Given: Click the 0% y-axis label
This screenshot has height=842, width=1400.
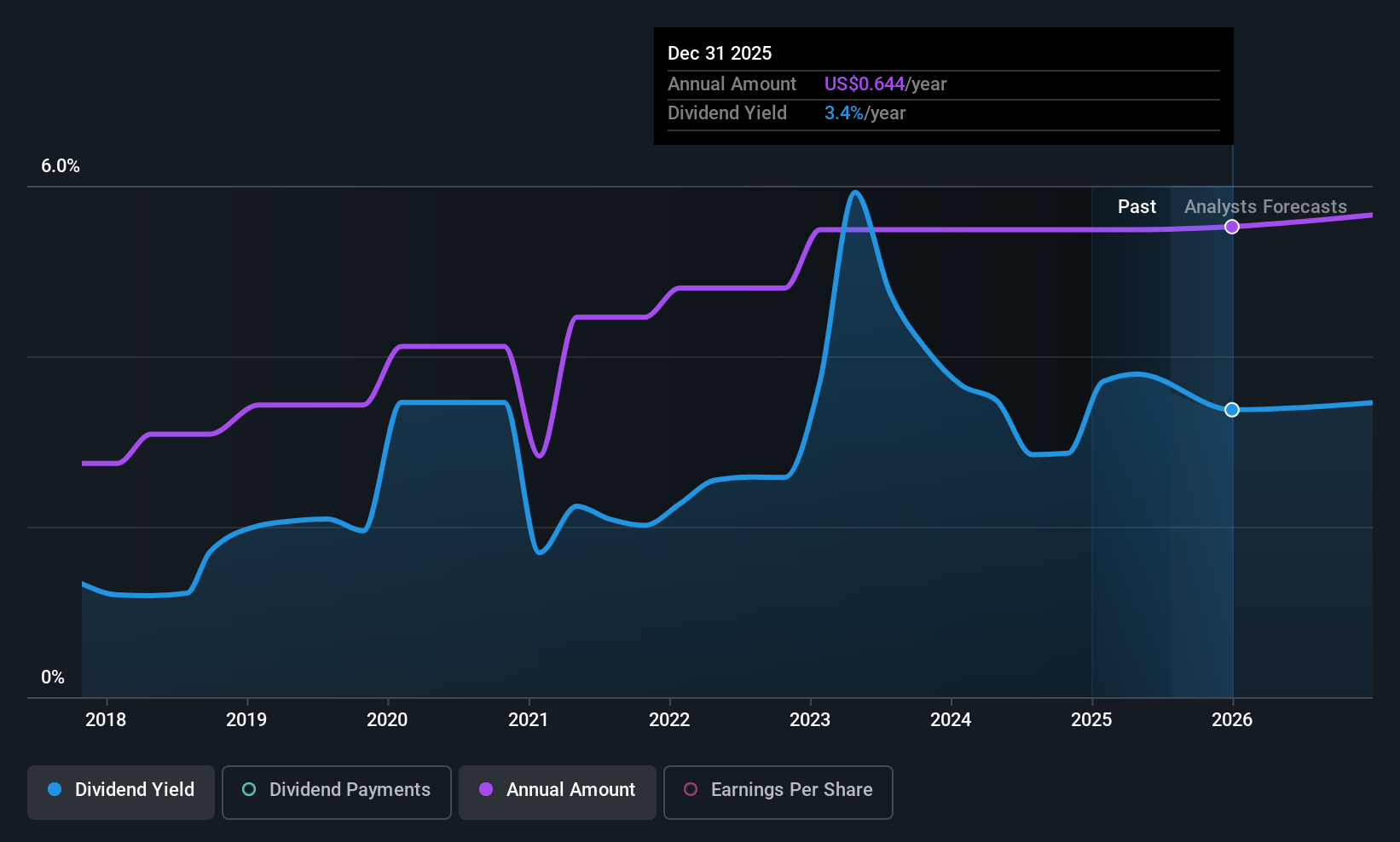Looking at the screenshot, I should pos(53,678).
